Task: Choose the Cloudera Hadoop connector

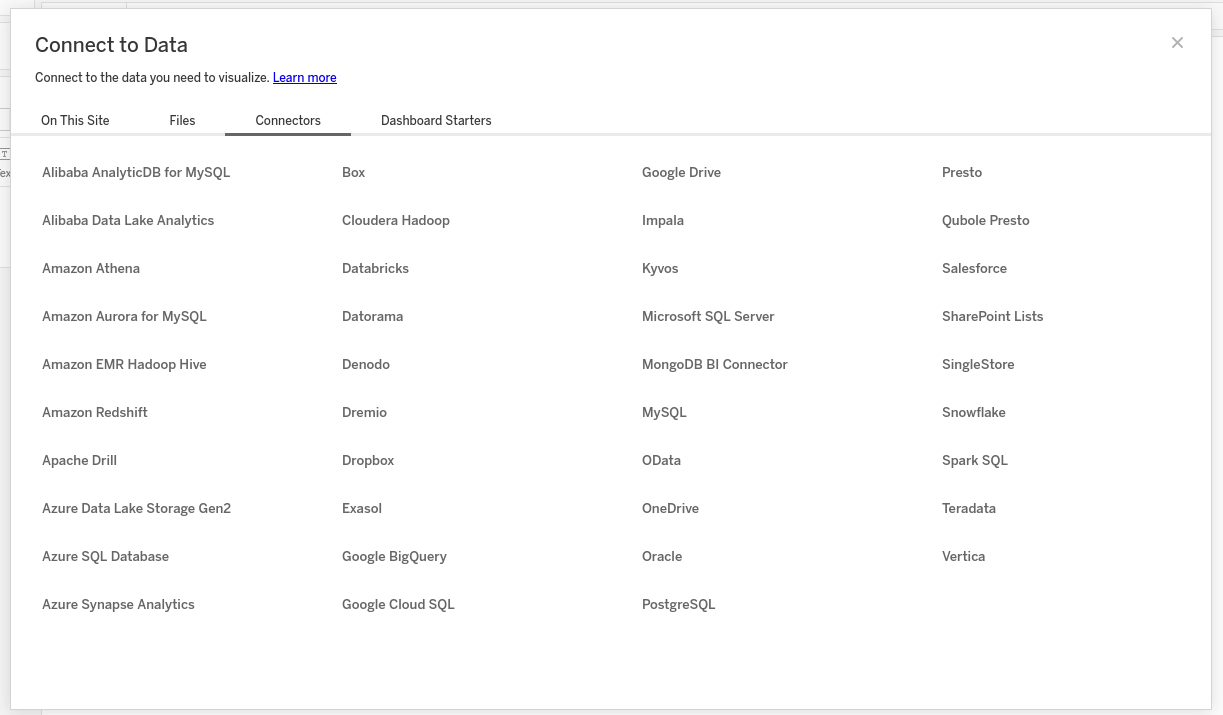Action: (396, 220)
